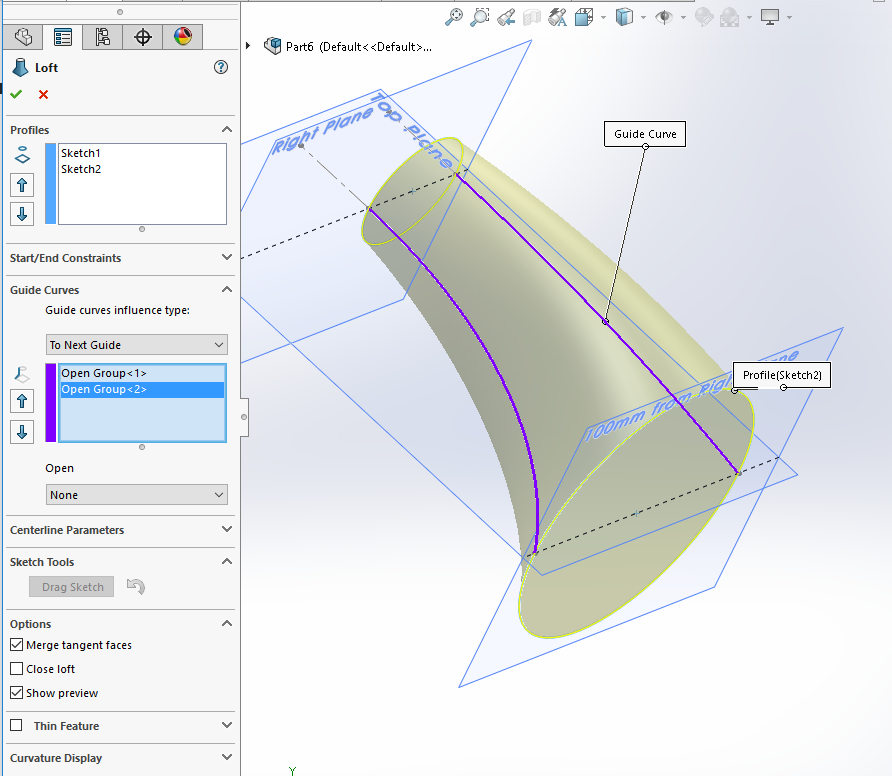Open the guide curves influence type dropdown
Viewport: 892px width, 776px height.
(x=136, y=344)
